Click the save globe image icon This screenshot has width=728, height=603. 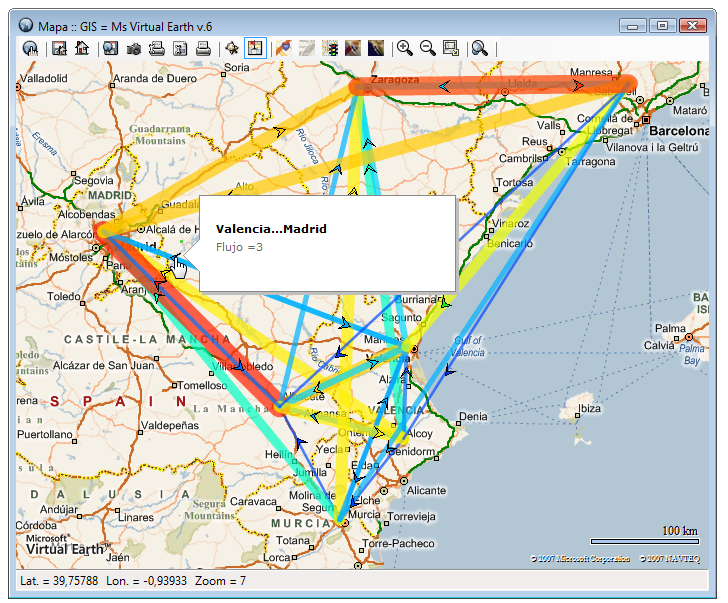pos(110,48)
